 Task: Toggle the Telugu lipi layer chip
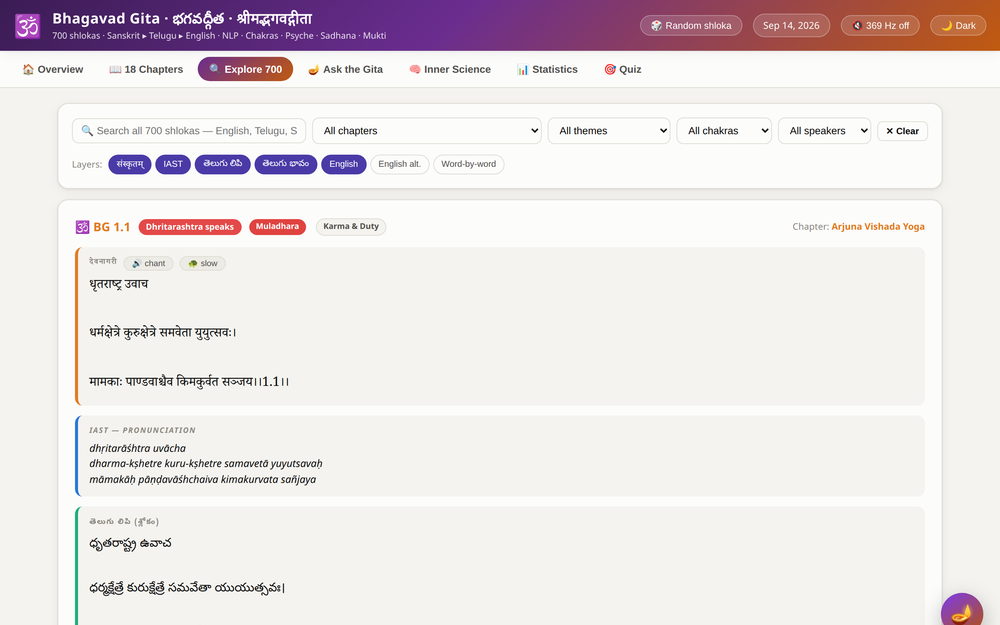[x=223, y=164]
